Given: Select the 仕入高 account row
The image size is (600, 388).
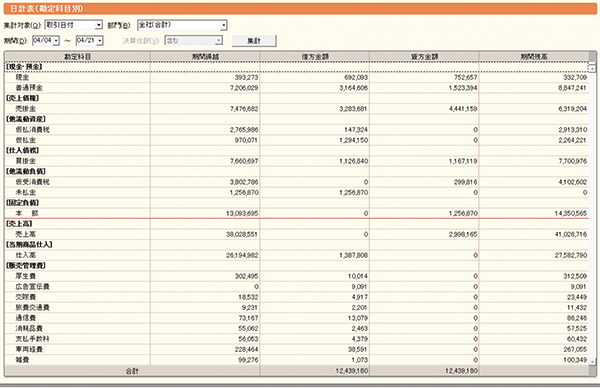Looking at the screenshot, I should click(x=296, y=255).
